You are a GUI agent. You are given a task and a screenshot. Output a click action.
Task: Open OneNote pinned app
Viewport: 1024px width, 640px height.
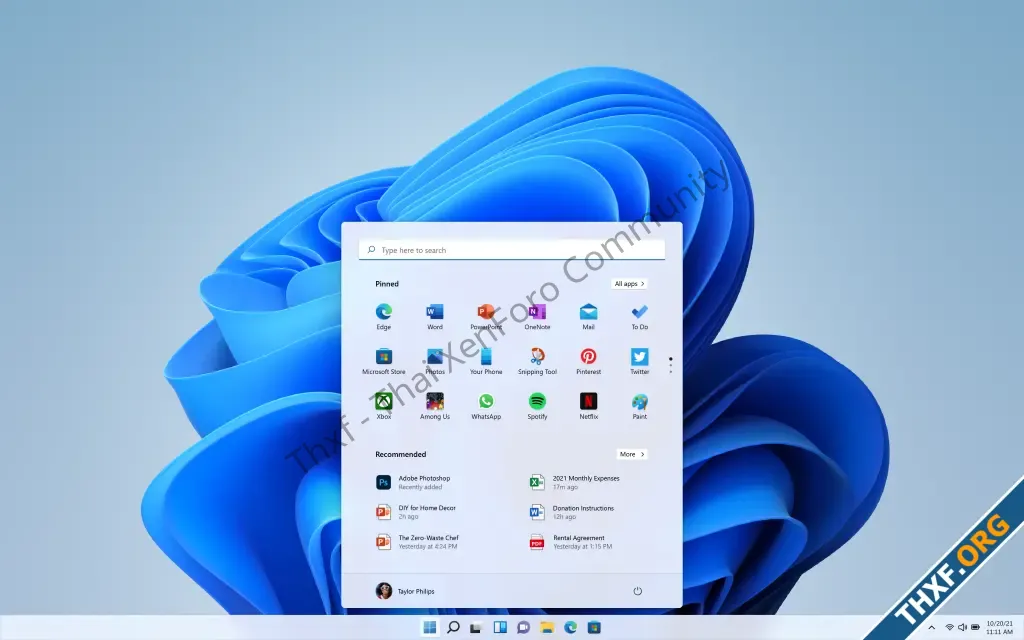coord(537,317)
